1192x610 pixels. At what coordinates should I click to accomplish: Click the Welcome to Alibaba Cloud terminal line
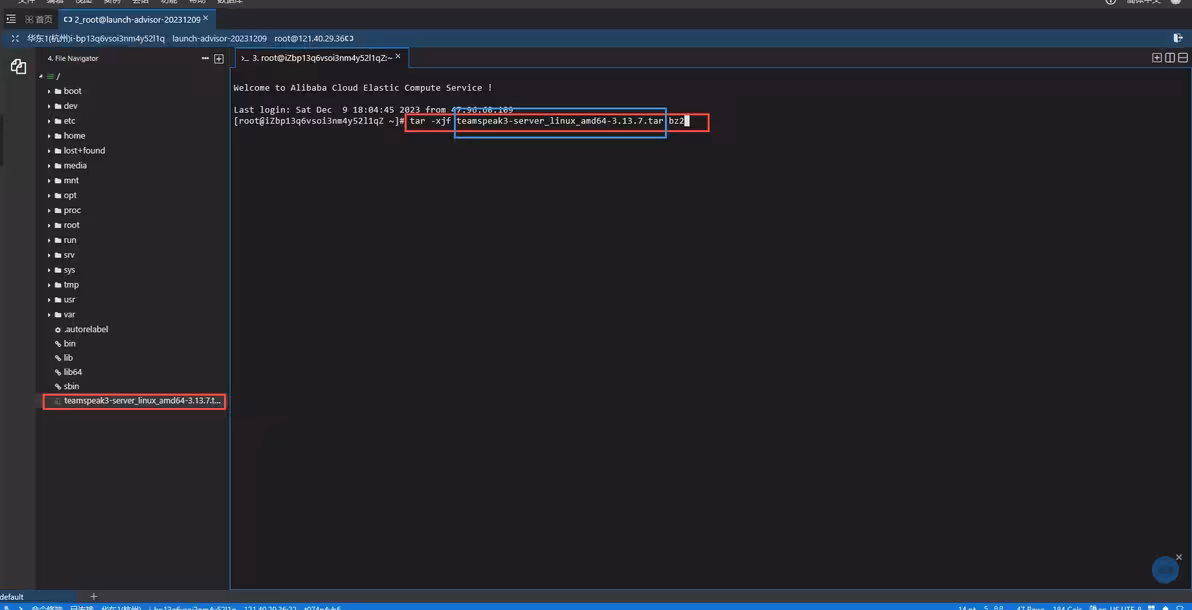(x=363, y=88)
